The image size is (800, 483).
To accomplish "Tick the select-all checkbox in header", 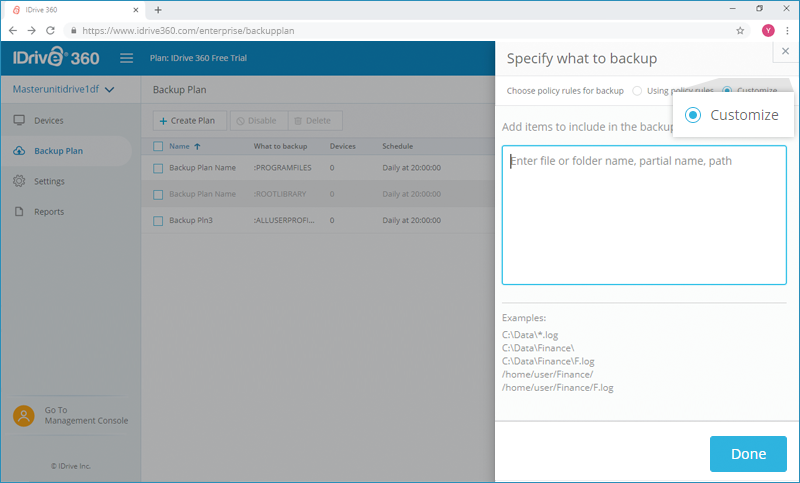I will (158, 146).
